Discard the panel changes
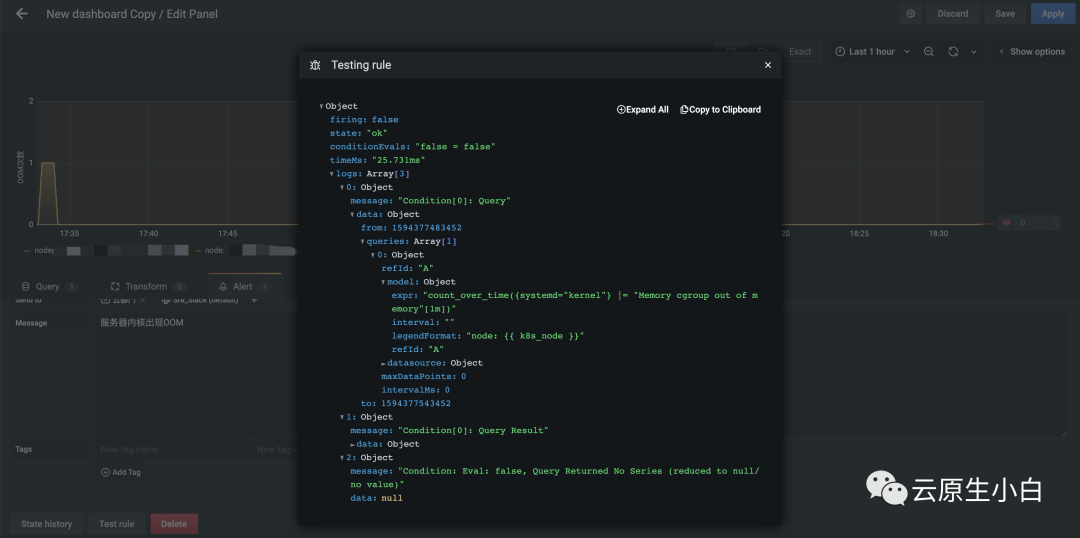This screenshot has width=1080, height=538. point(953,14)
